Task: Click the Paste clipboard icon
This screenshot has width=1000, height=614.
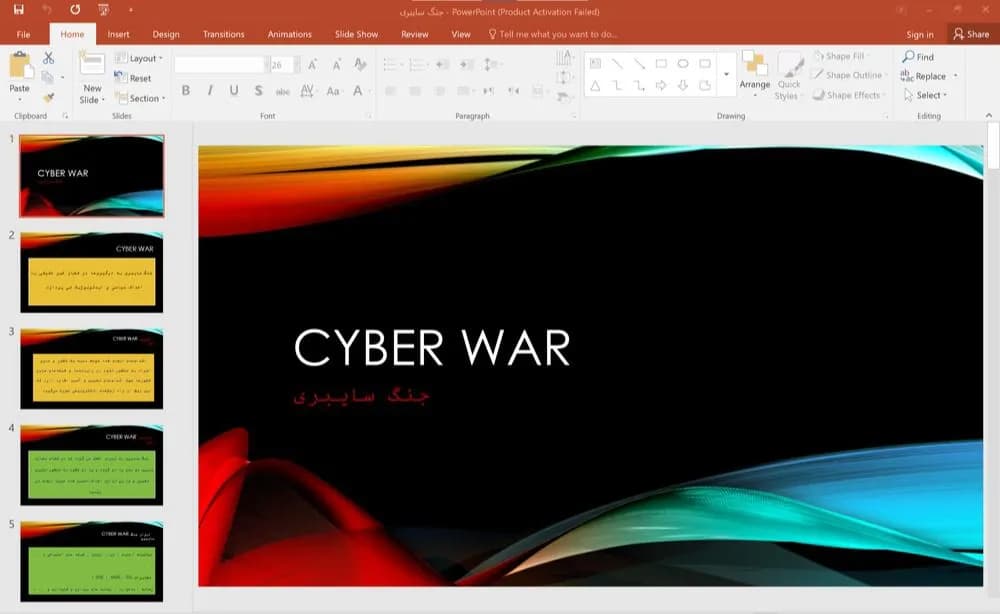Action: 20,65
